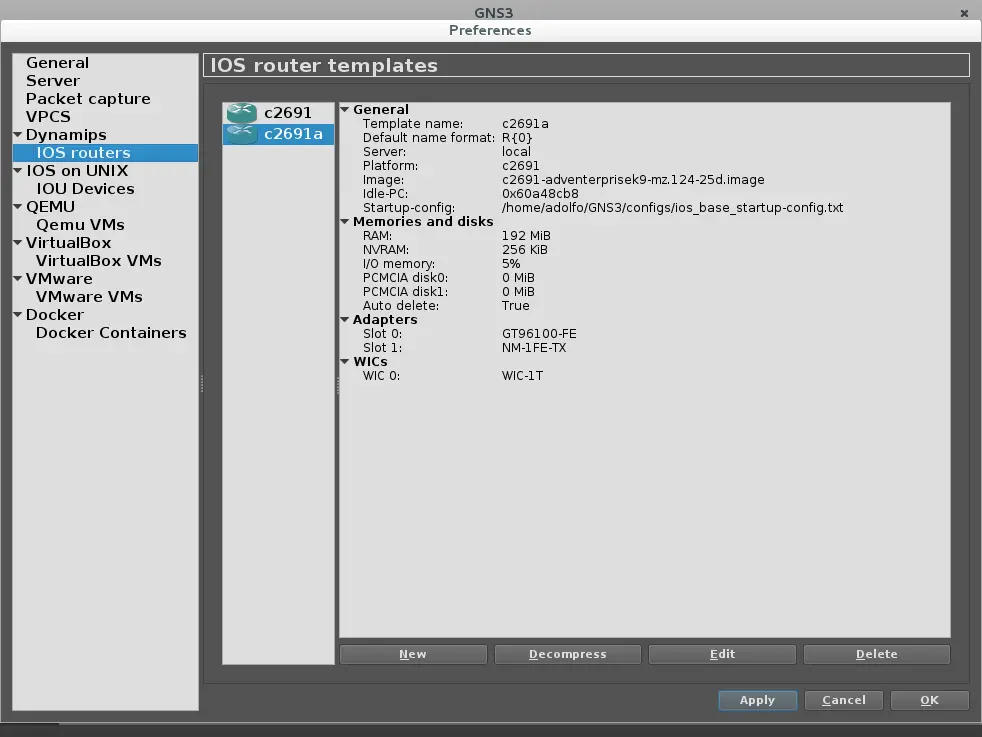Click the Slot 1 NM-1FE-TX value

tap(534, 348)
